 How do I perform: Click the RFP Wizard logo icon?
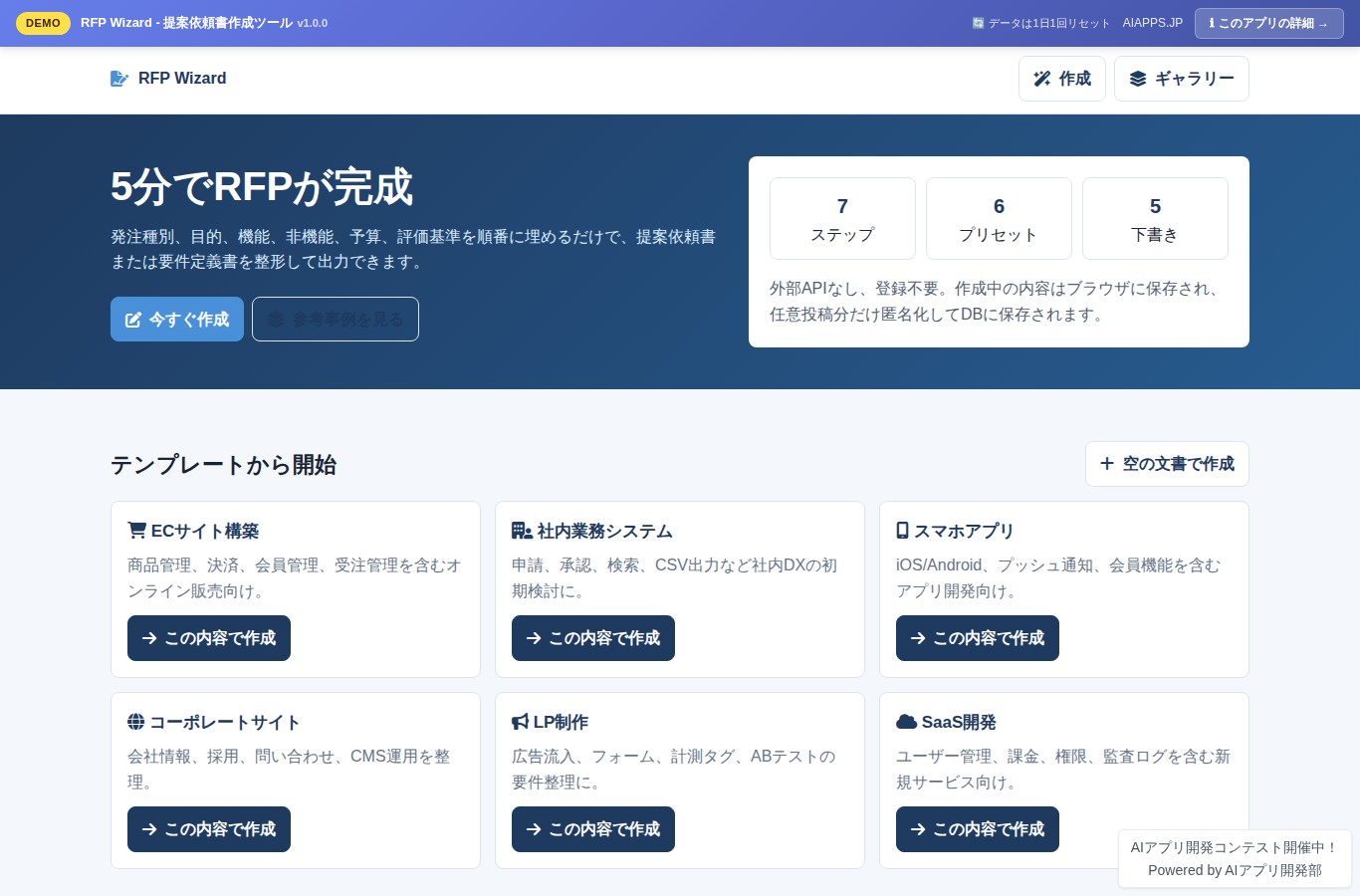119,79
